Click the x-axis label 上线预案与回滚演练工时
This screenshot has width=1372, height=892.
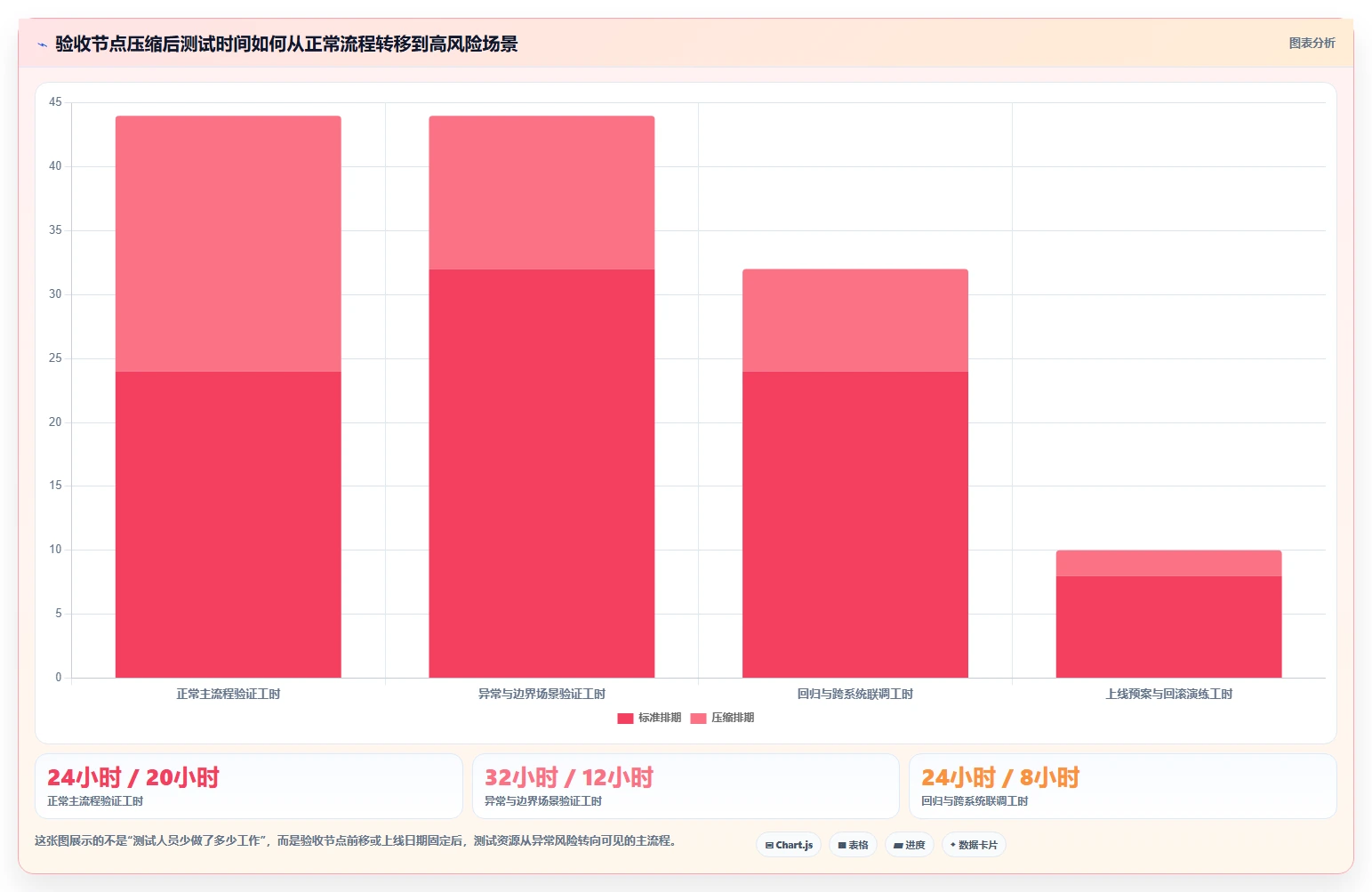(1168, 694)
